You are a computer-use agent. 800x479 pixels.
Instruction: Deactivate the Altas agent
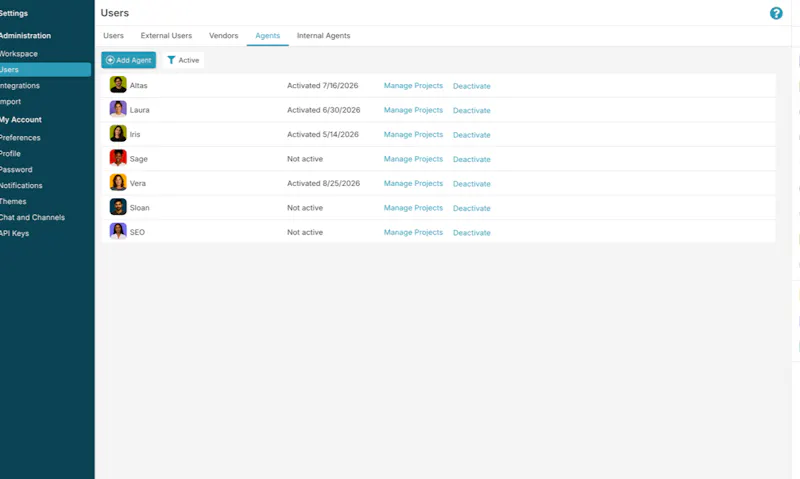click(471, 86)
